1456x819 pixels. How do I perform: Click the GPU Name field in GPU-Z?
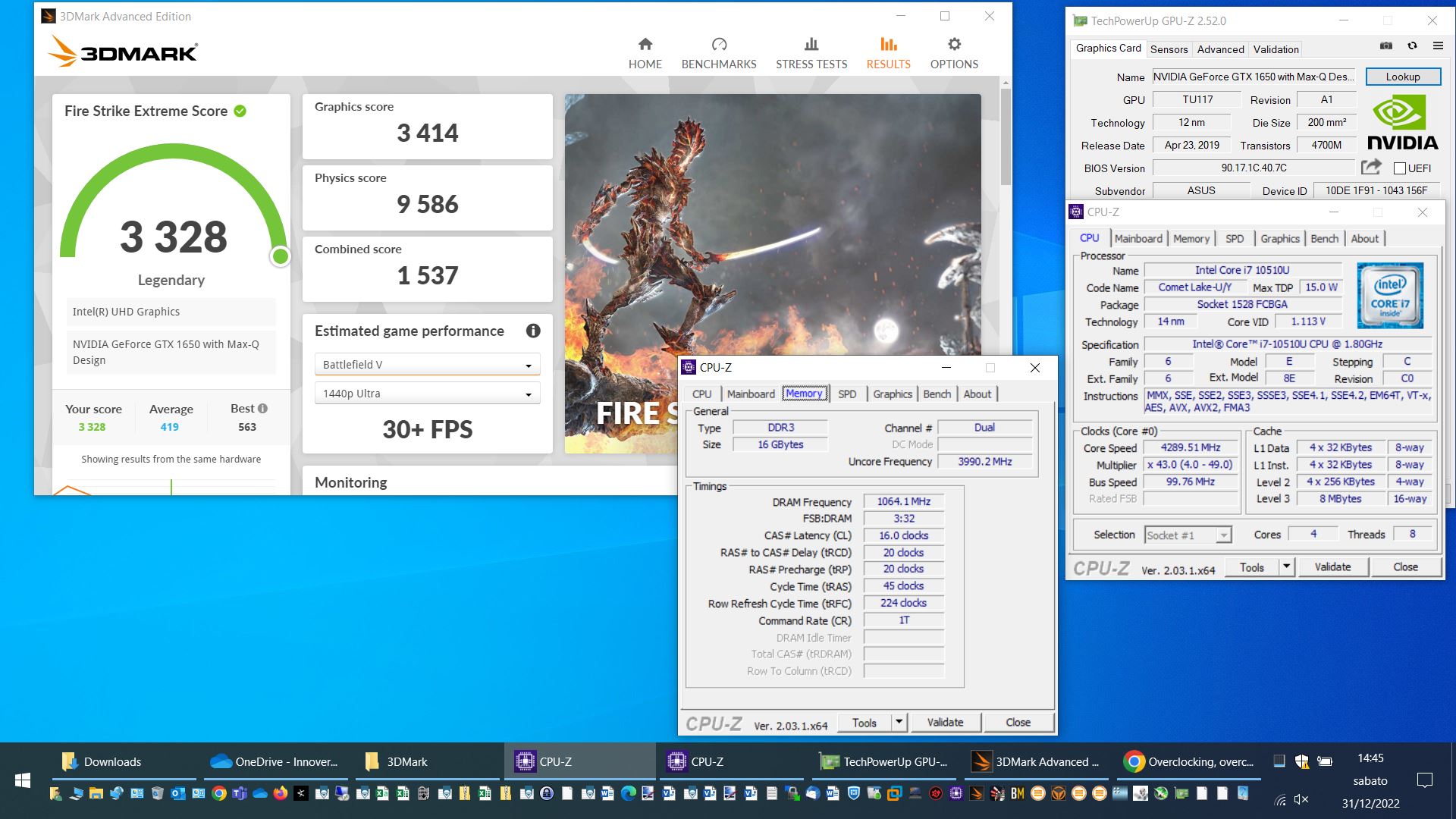1254,77
